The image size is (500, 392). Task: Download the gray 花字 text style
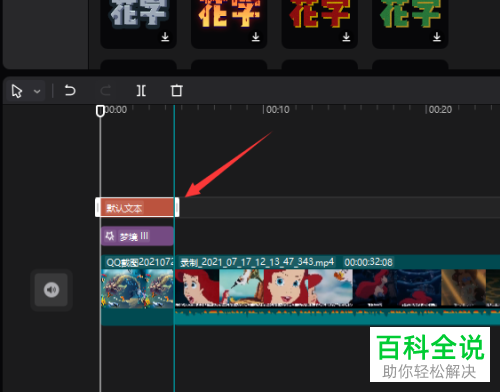tap(165, 37)
